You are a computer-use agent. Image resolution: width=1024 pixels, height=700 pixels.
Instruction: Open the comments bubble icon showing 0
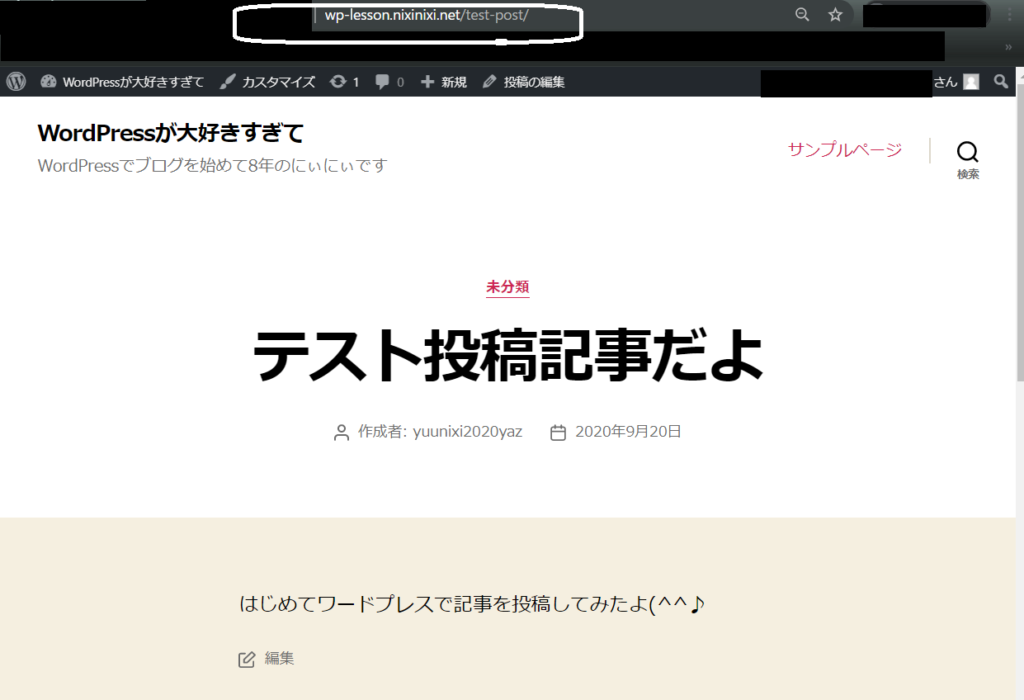[390, 82]
